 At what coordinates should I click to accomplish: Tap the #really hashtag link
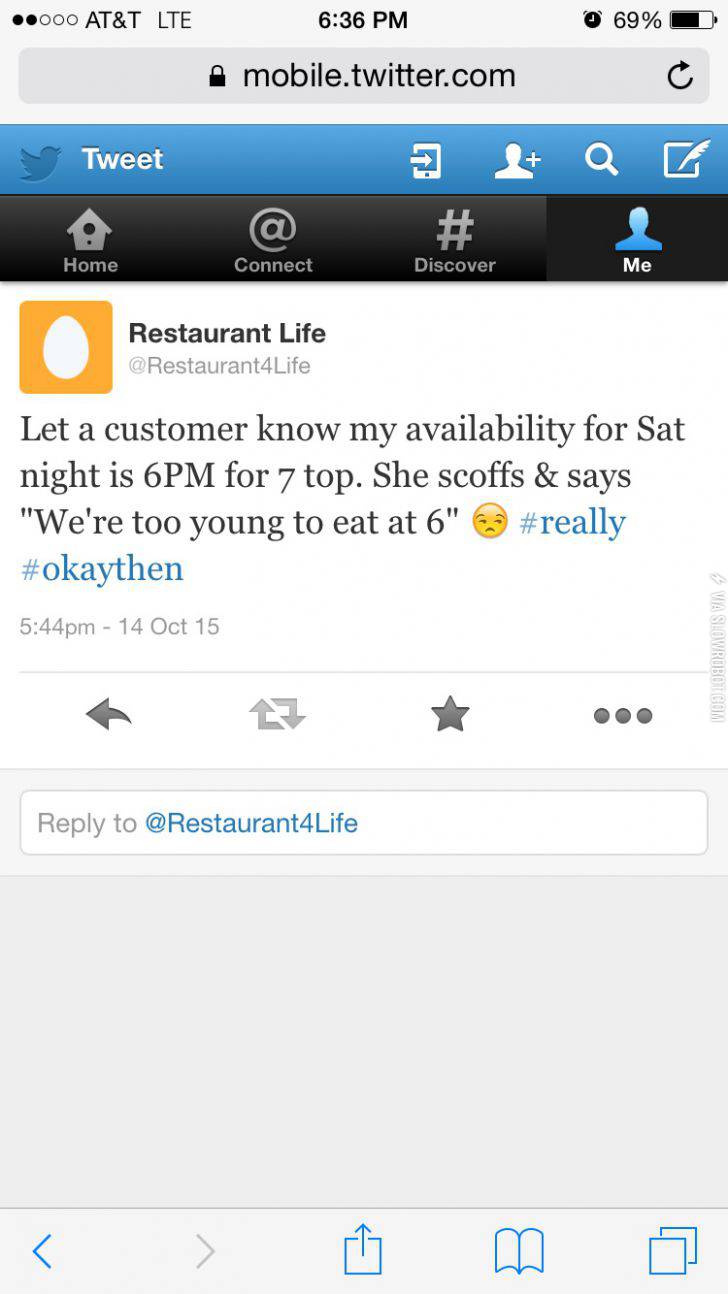pyautogui.click(x=572, y=522)
